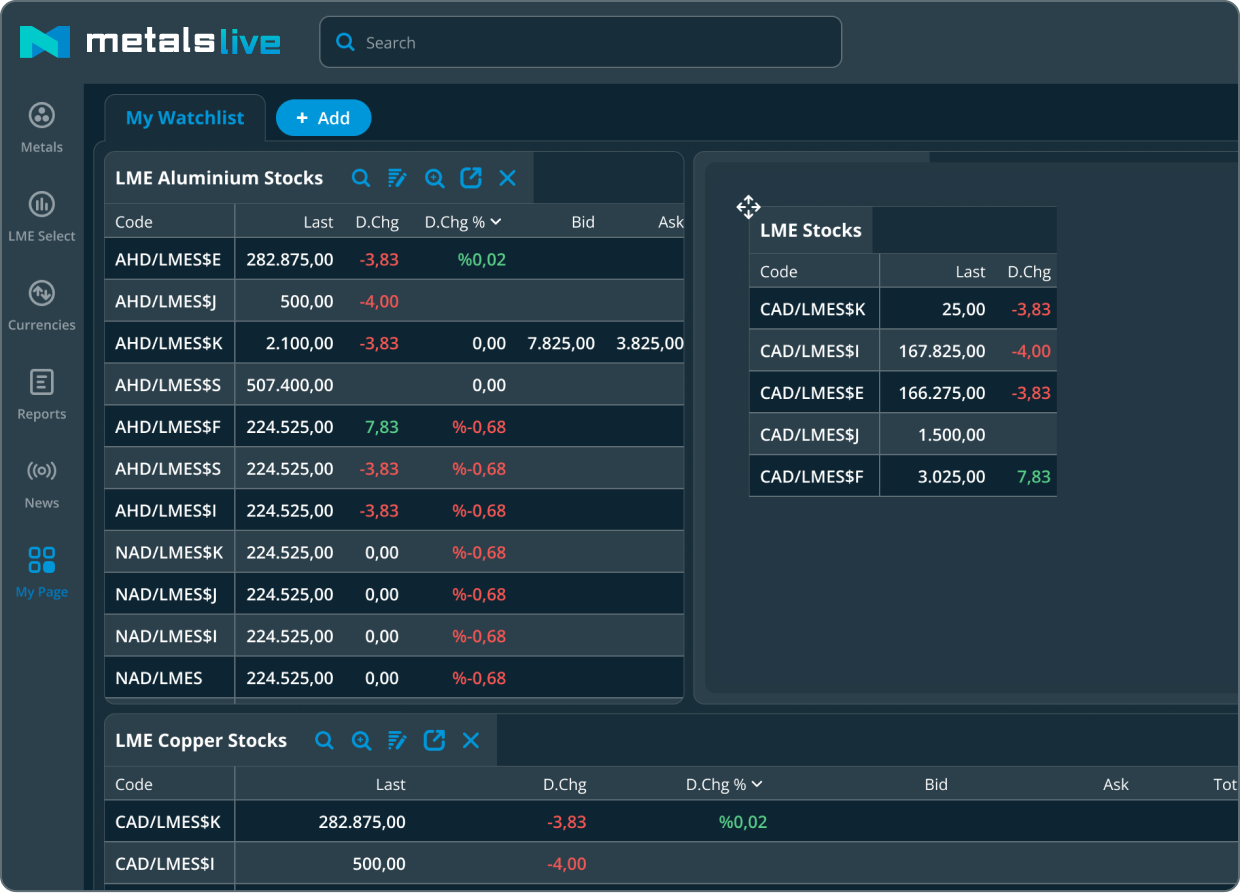Open the edit list icon in LME Copper Stocks
This screenshot has width=1240, height=893.
[x=397, y=741]
